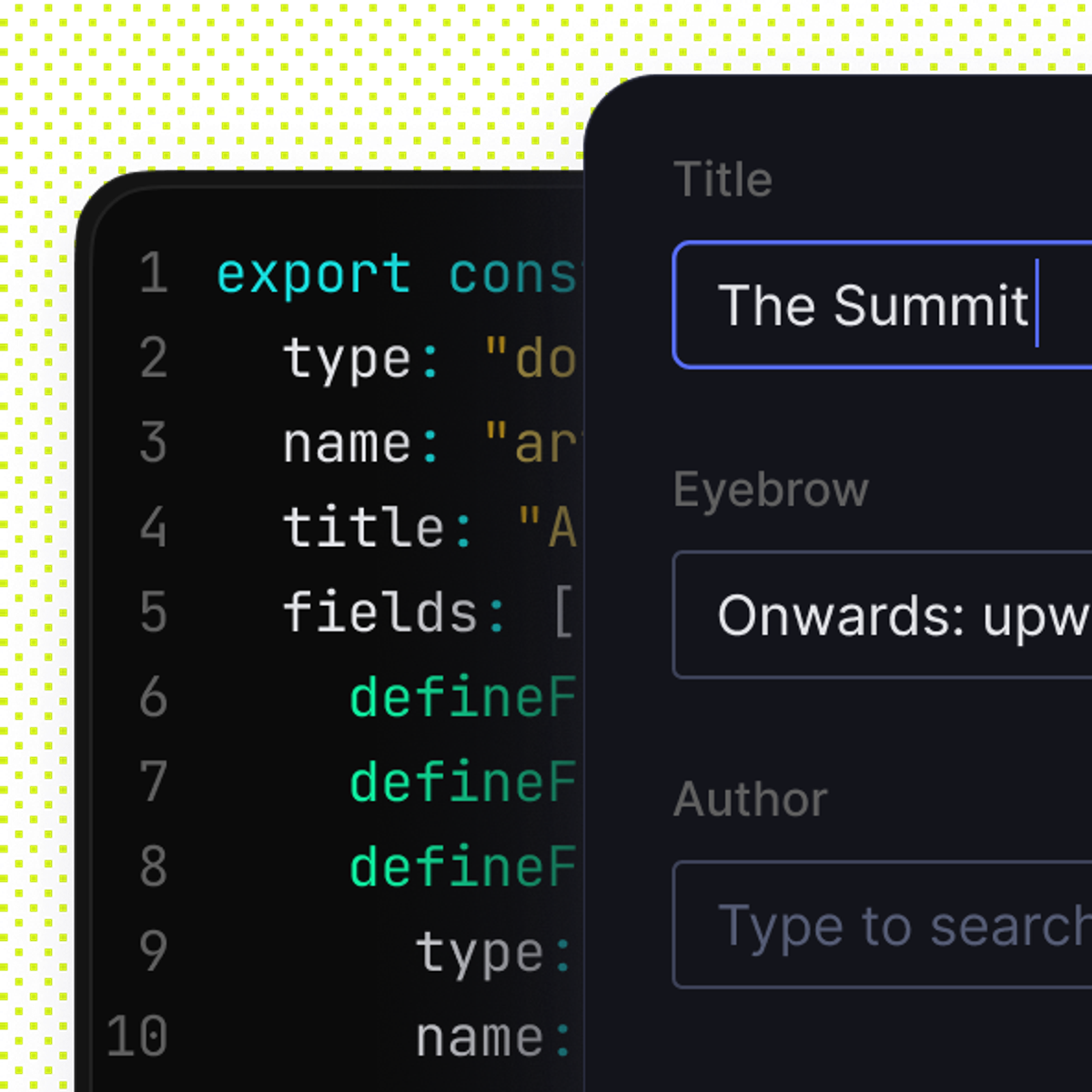Select line number 8 in code gutter
This screenshot has width=1092, height=1092.
[x=154, y=866]
